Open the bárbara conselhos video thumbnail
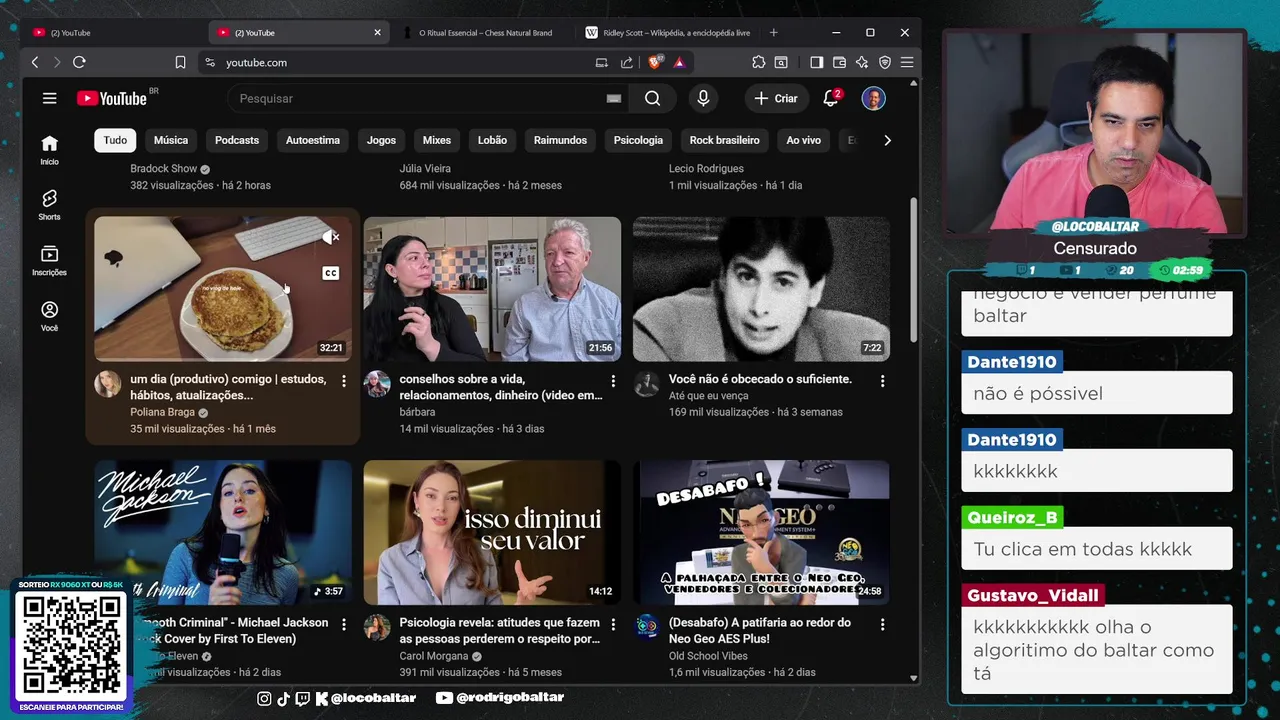 (492, 289)
